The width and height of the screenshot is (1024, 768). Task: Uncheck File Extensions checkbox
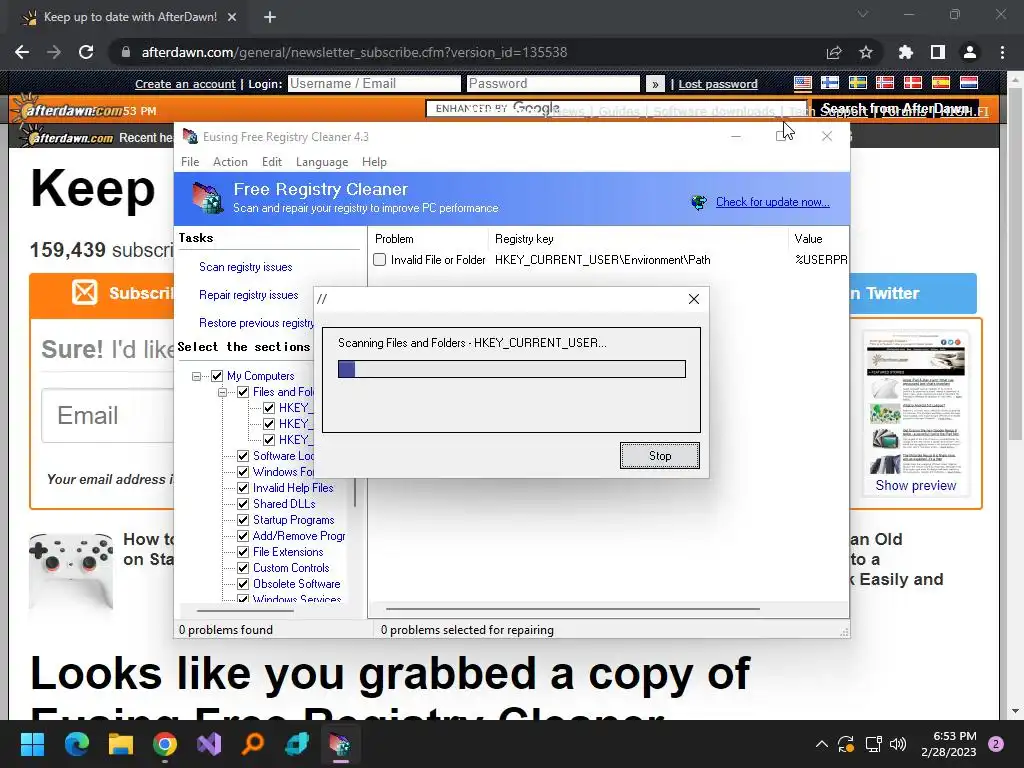243,552
